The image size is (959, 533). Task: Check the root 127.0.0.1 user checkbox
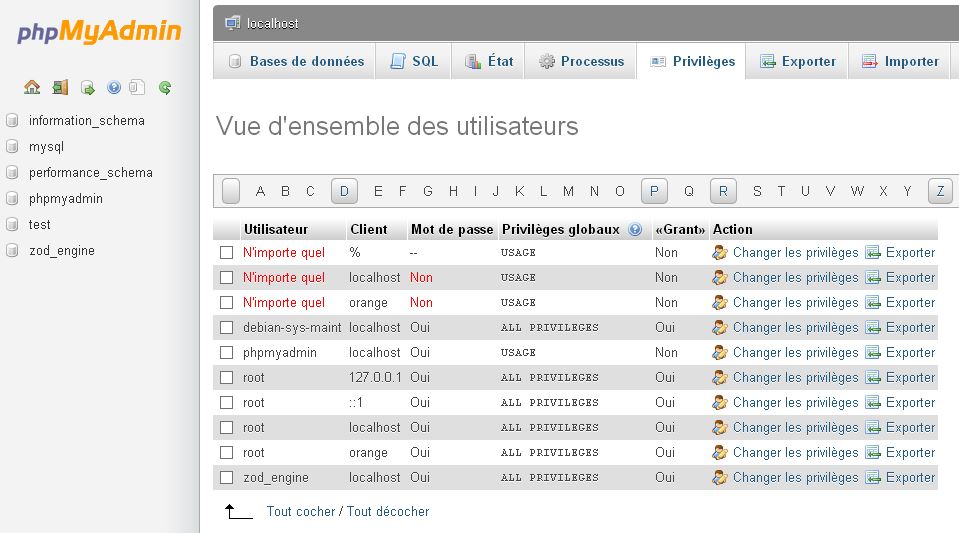[227, 378]
